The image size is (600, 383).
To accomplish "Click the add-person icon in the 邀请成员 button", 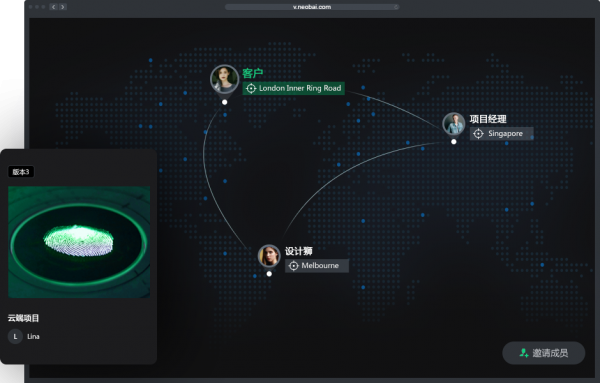I will 524,353.
